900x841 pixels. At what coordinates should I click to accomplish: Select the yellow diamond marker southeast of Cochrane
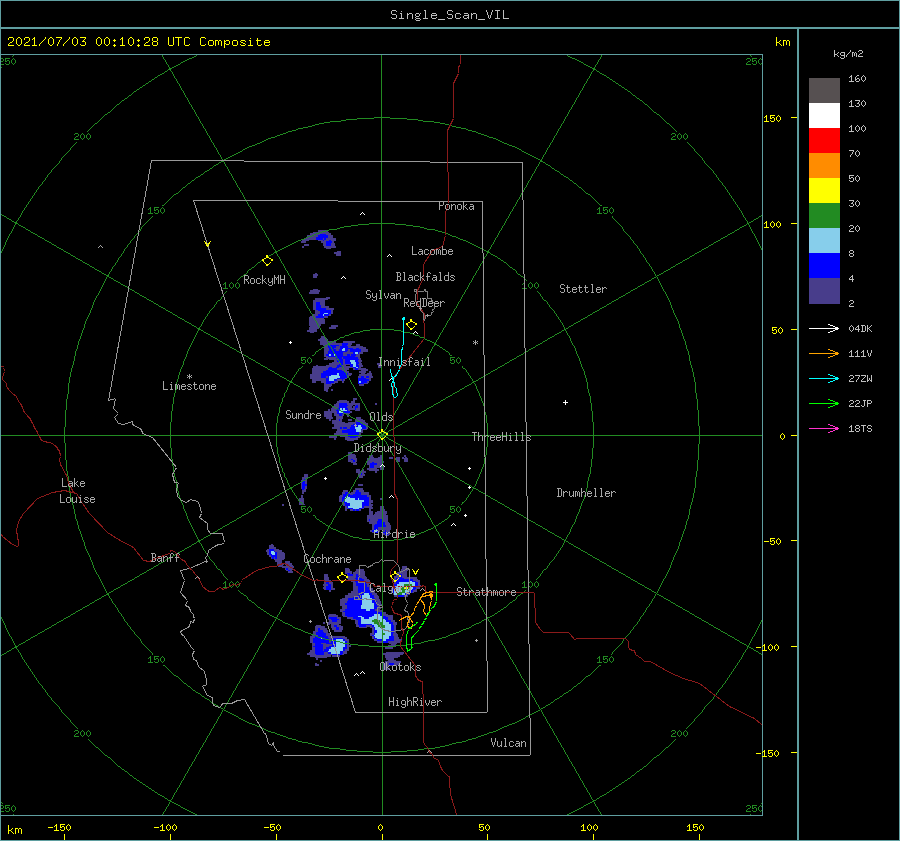[342, 577]
